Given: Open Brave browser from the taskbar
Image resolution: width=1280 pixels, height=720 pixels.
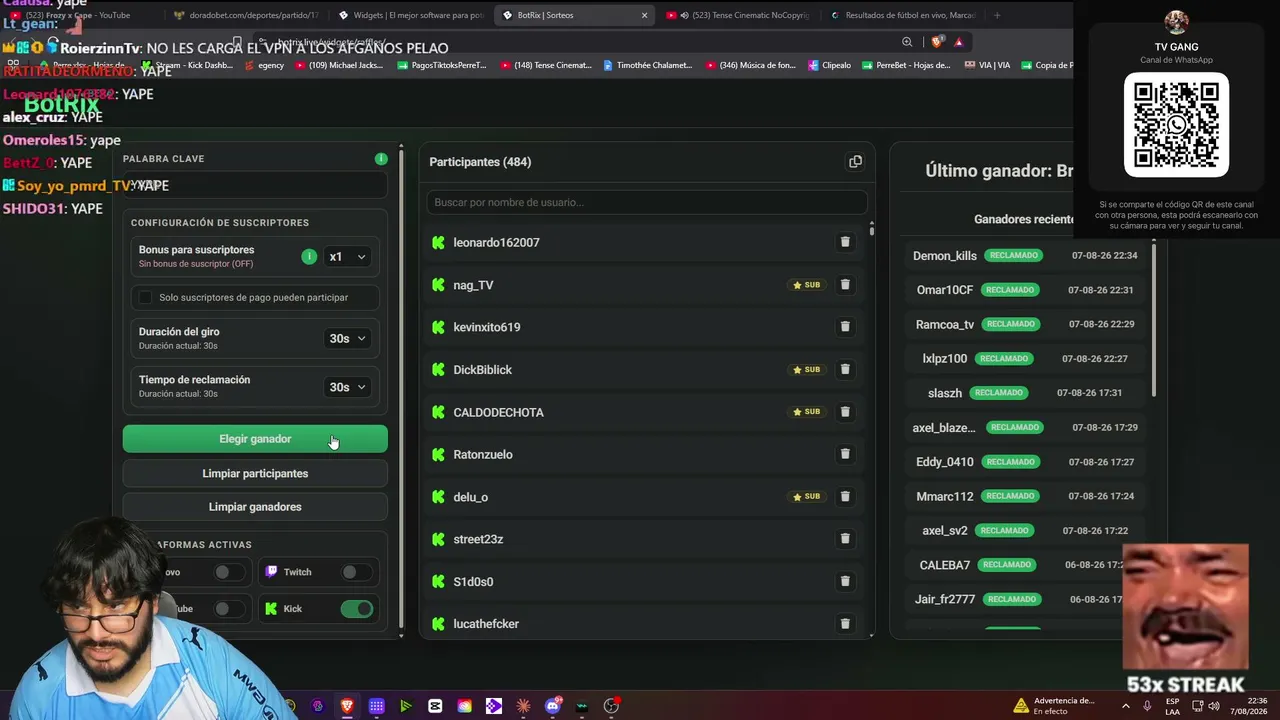Looking at the screenshot, I should [347, 706].
